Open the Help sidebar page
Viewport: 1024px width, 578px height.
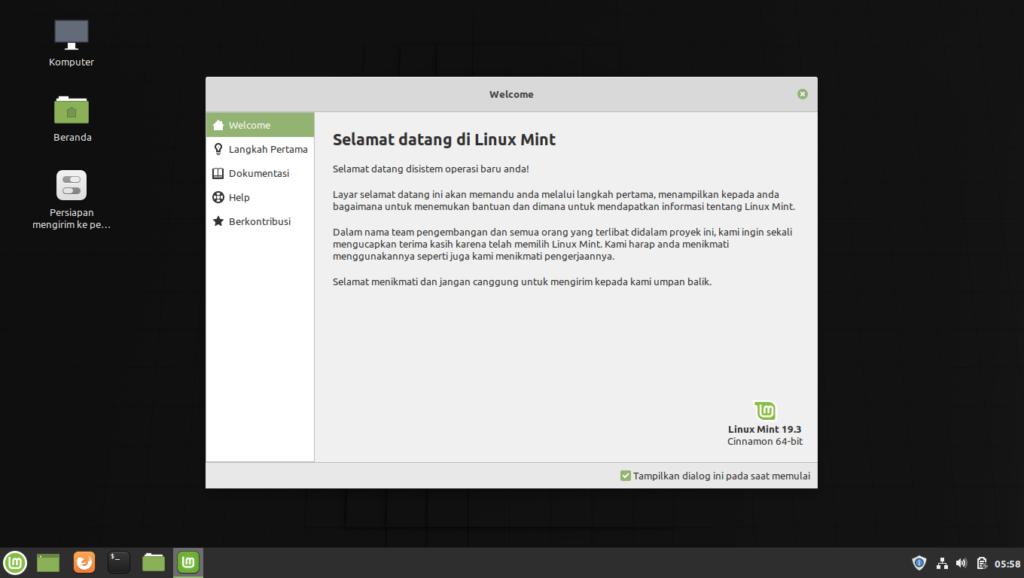pos(260,197)
